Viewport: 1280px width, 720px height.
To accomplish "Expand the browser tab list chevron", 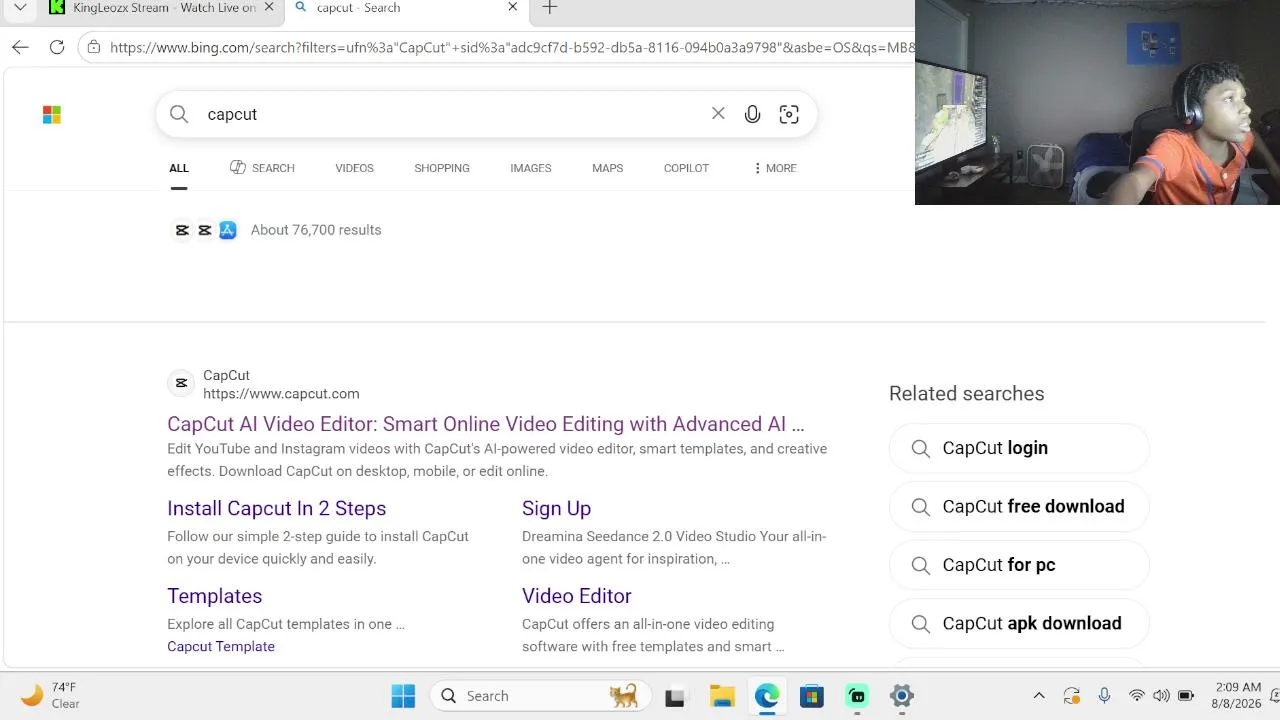I will click(20, 8).
